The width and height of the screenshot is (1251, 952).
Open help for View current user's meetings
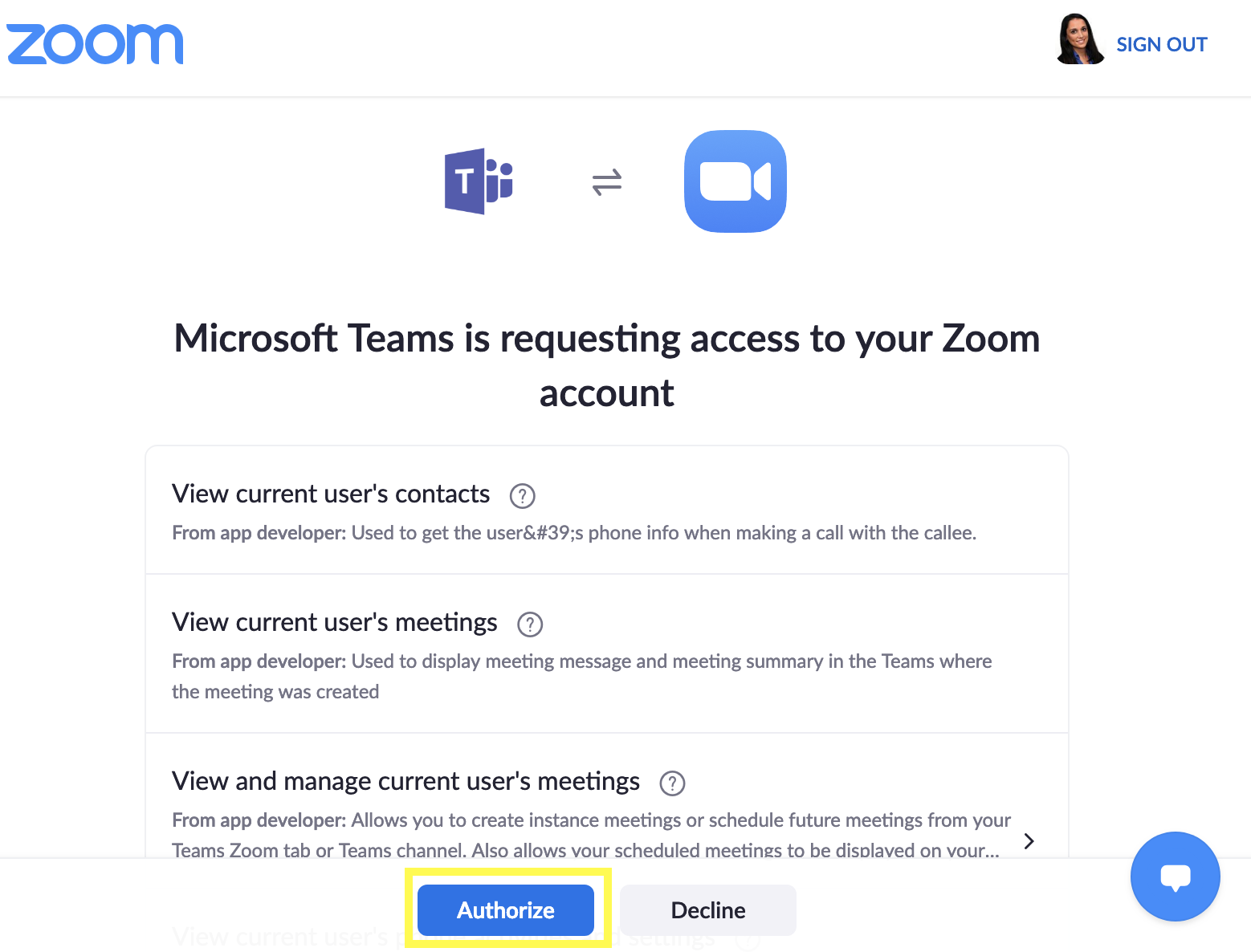pyautogui.click(x=530, y=624)
